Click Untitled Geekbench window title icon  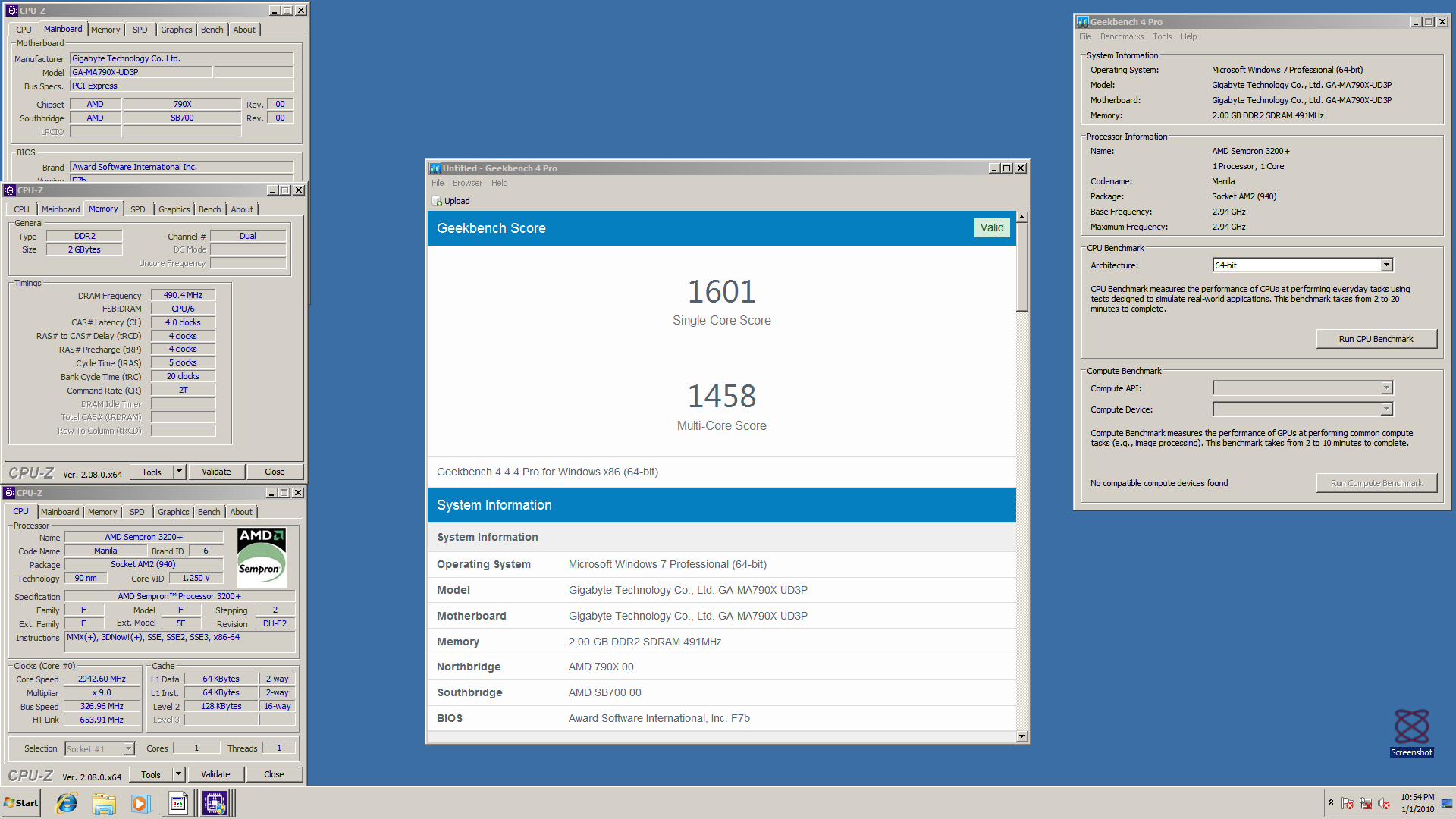[435, 168]
